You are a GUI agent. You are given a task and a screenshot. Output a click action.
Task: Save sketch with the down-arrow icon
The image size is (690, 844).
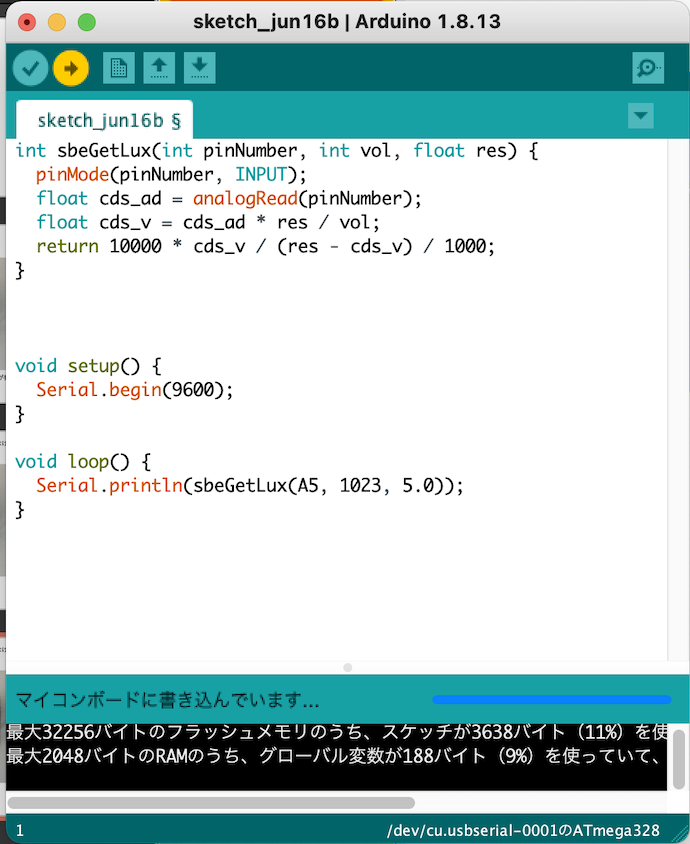200,68
